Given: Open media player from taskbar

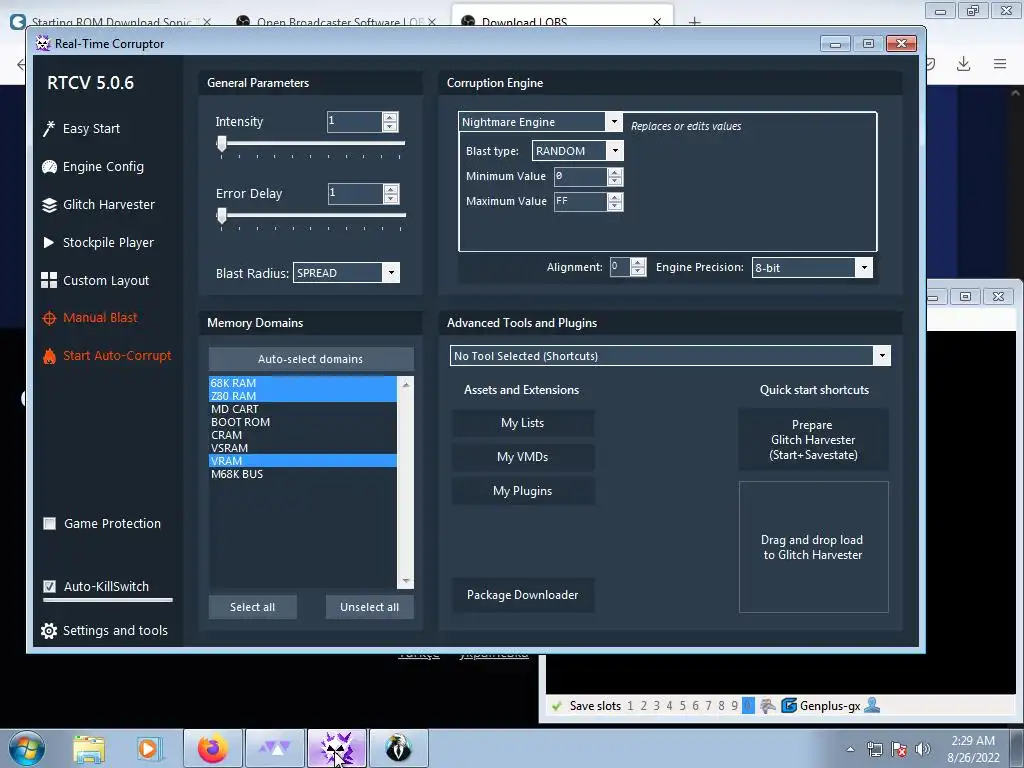Looking at the screenshot, I should [x=150, y=748].
